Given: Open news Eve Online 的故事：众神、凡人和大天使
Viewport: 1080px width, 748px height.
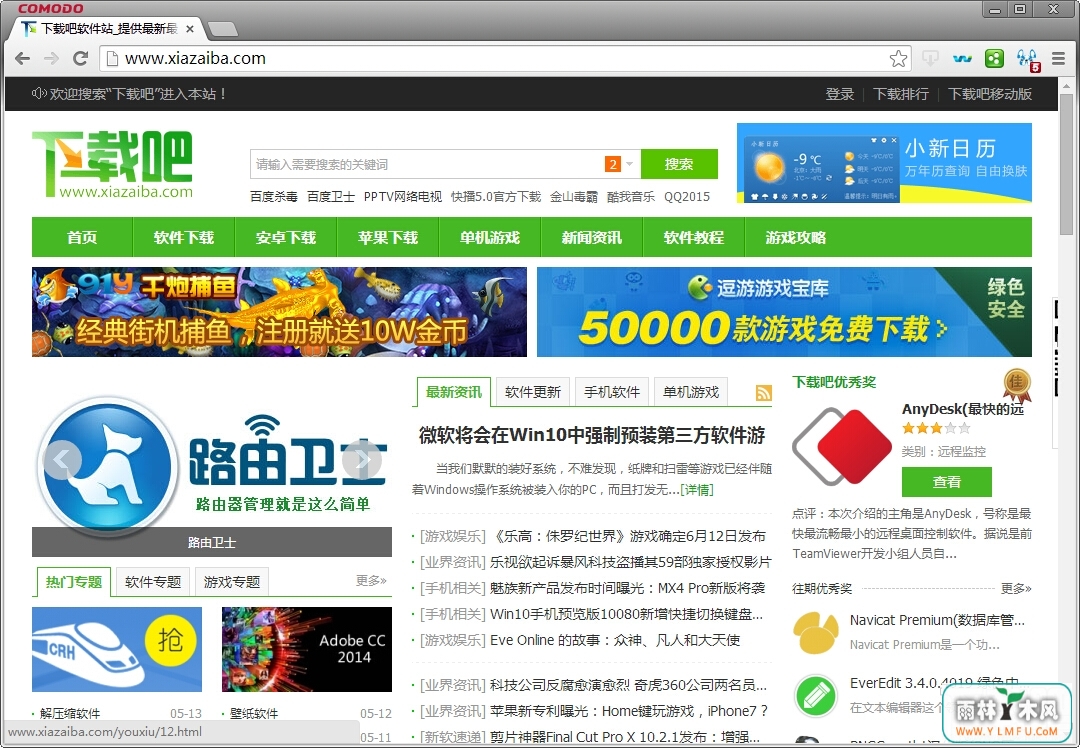Looking at the screenshot, I should (615, 641).
